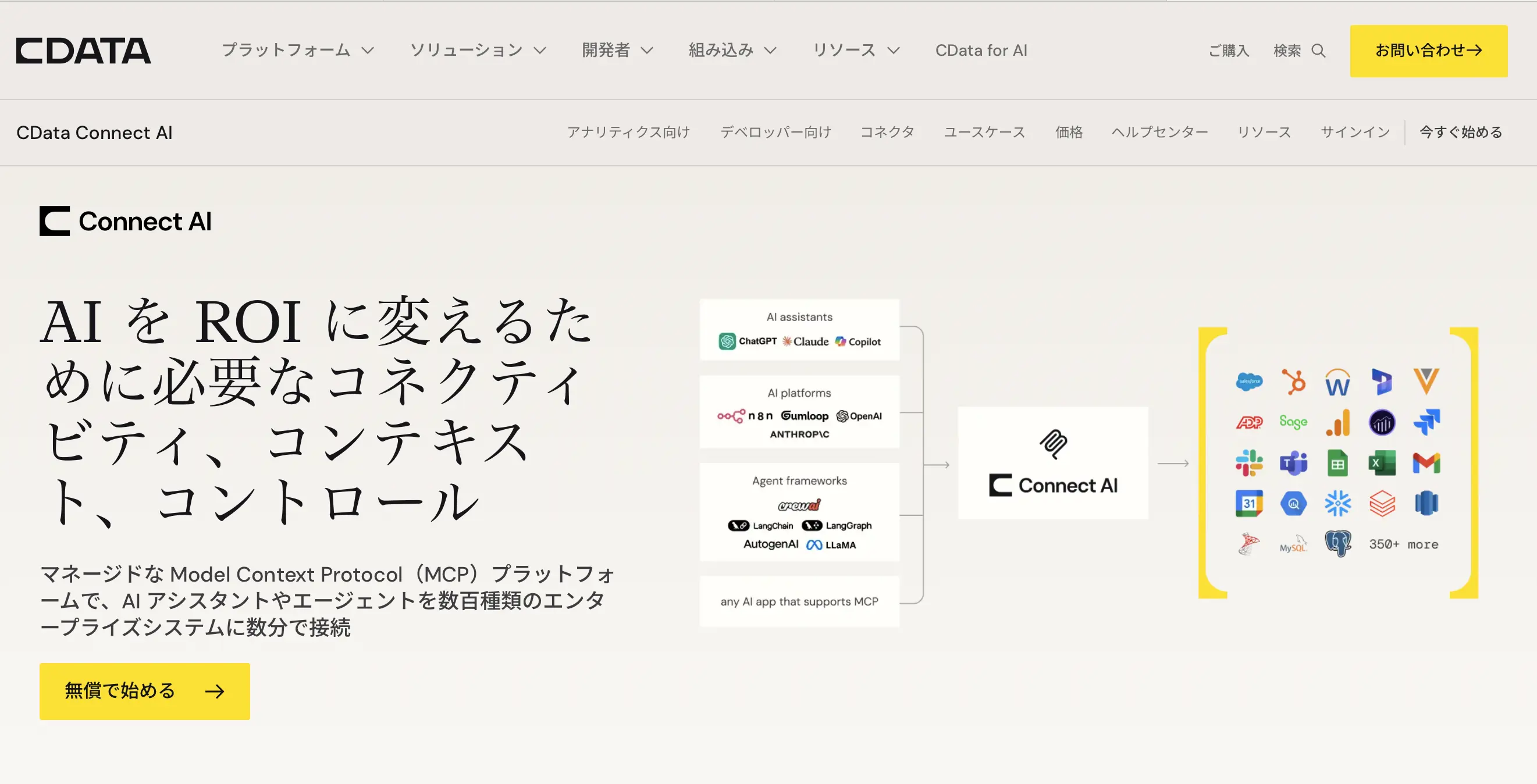Click the Adobe Analytics dark circle icon
Viewport: 1537px width, 784px height.
[1382, 422]
